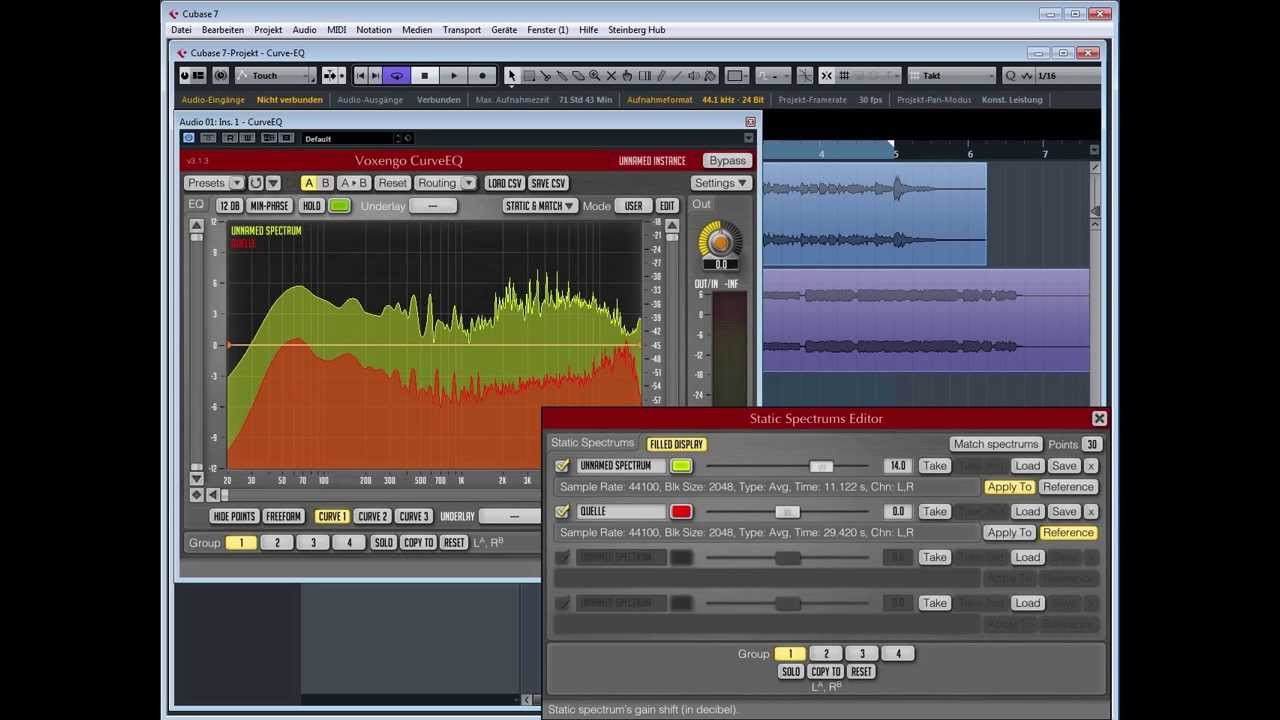This screenshot has width=1280, height=720.
Task: Toggle snap grid icon in toolbar
Action: tap(844, 76)
